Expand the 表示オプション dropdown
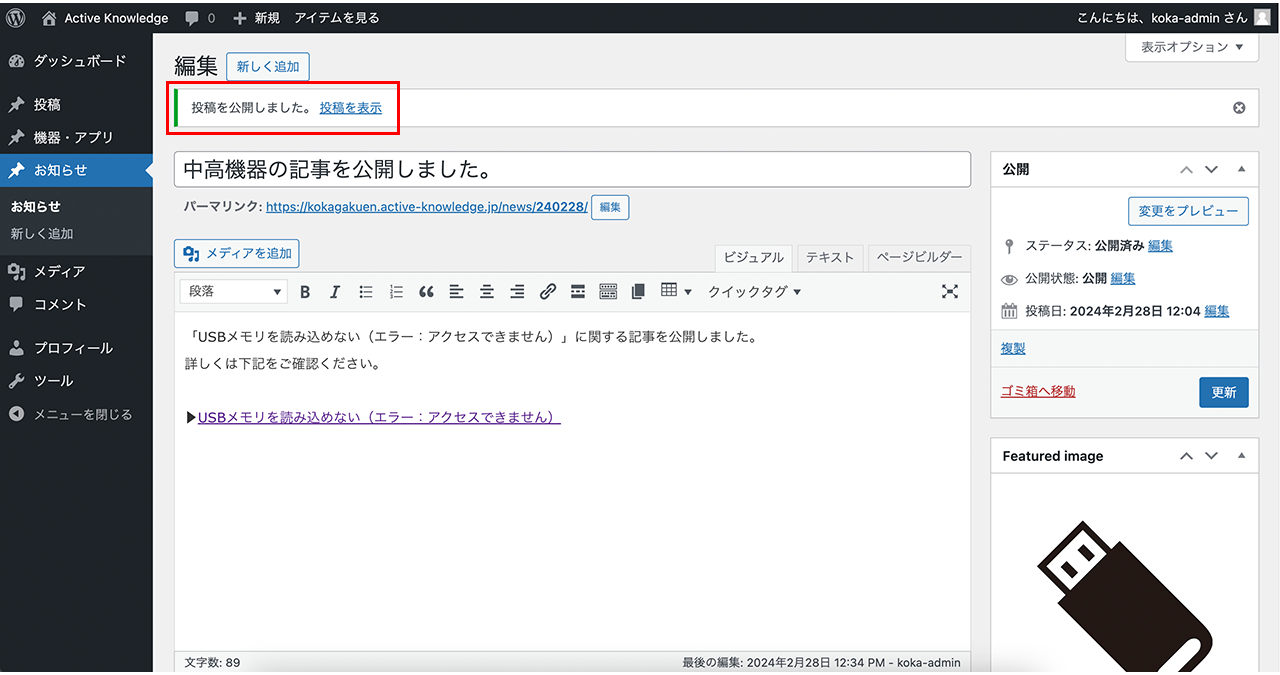The image size is (1280, 675). [x=1192, y=47]
